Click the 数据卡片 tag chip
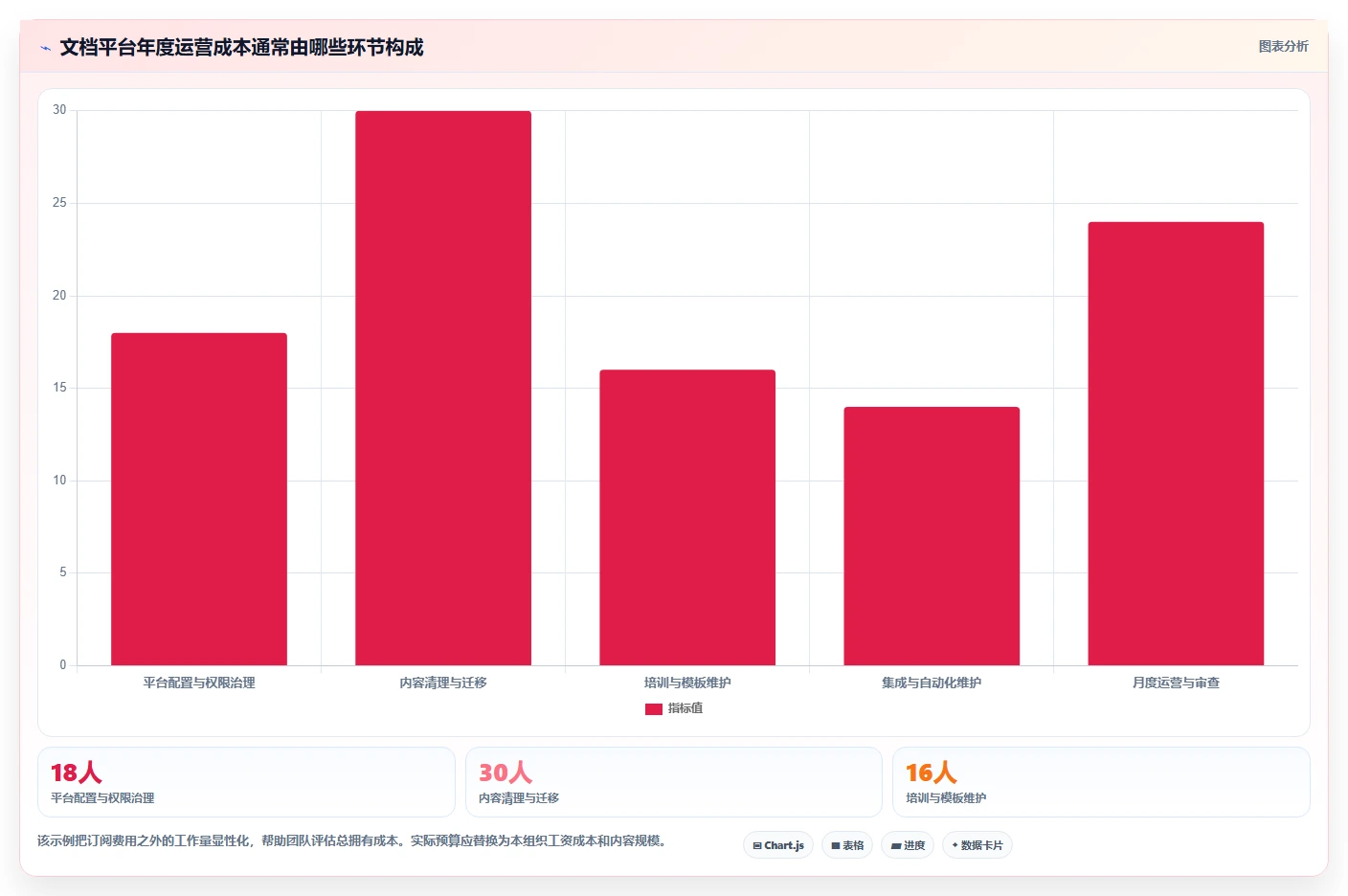This screenshot has width=1348, height=896. pos(977,845)
